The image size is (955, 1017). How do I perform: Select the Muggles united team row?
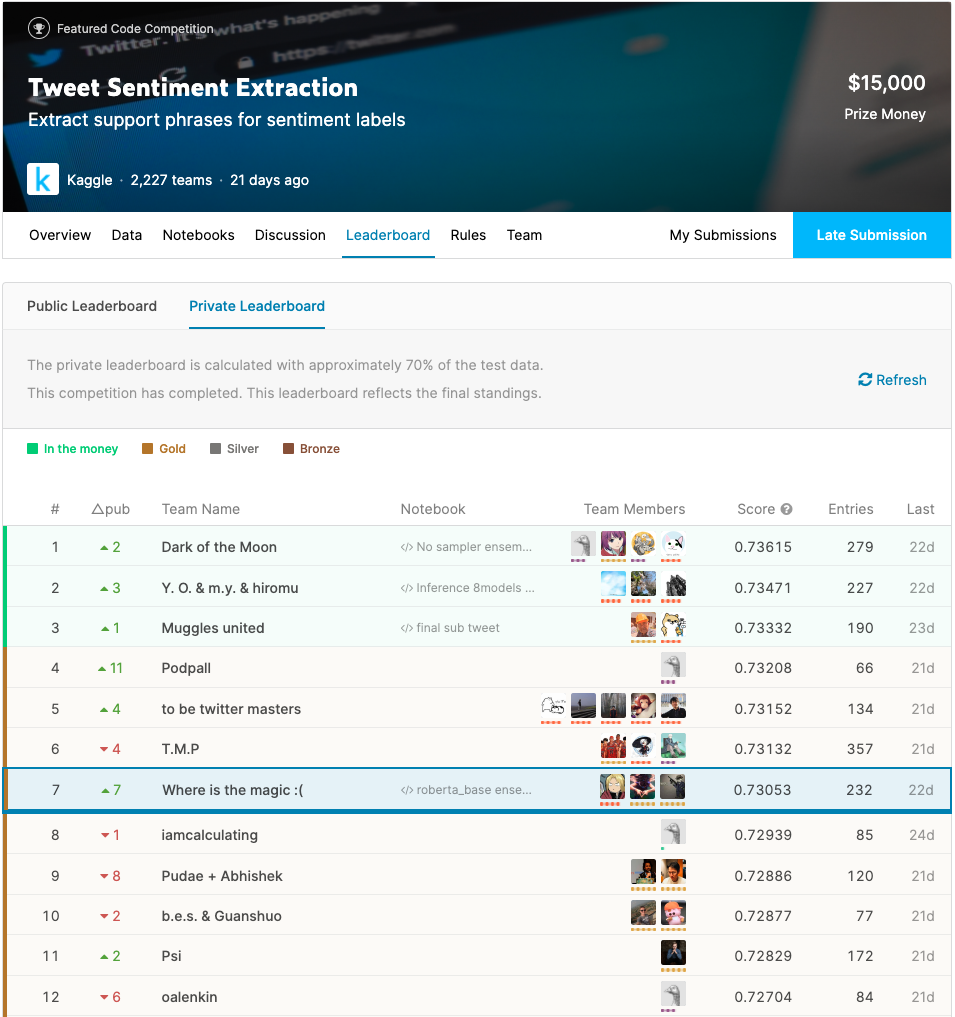[x=213, y=628]
